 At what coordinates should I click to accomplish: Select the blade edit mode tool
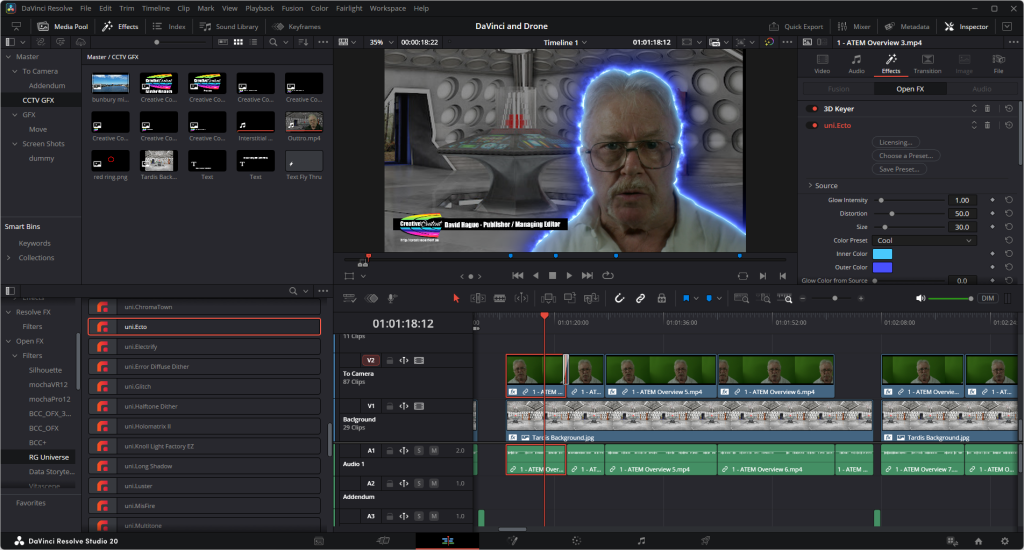click(x=500, y=299)
